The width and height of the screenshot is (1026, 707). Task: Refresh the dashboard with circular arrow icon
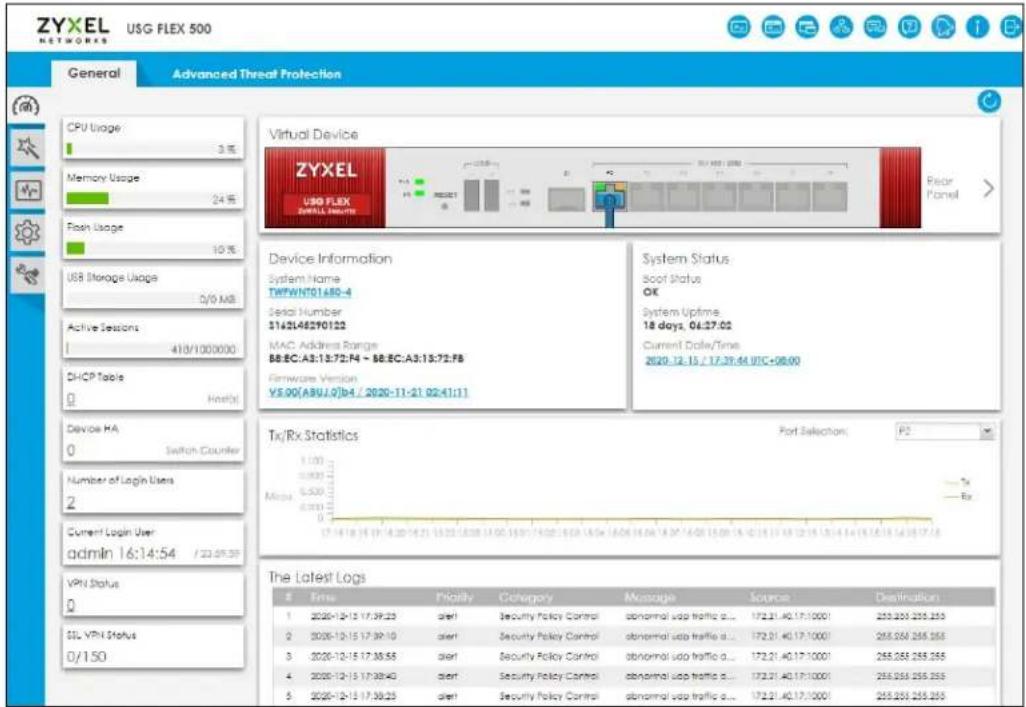pyautogui.click(x=989, y=101)
